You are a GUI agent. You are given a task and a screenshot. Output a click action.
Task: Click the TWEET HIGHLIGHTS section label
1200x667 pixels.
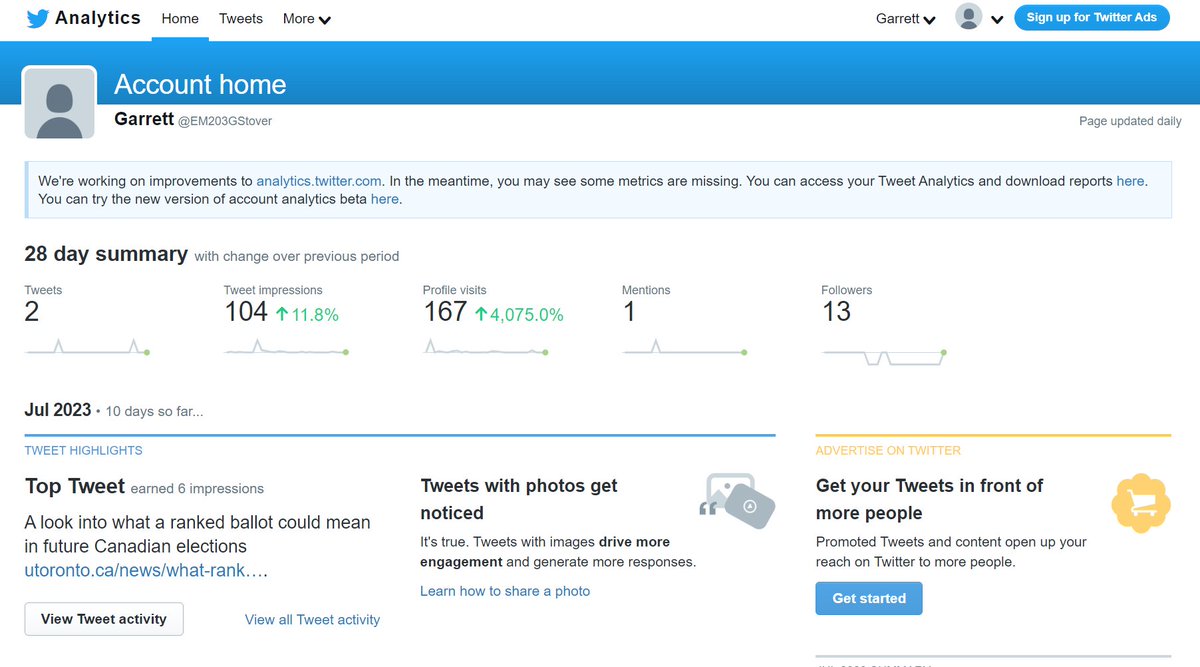tap(84, 450)
